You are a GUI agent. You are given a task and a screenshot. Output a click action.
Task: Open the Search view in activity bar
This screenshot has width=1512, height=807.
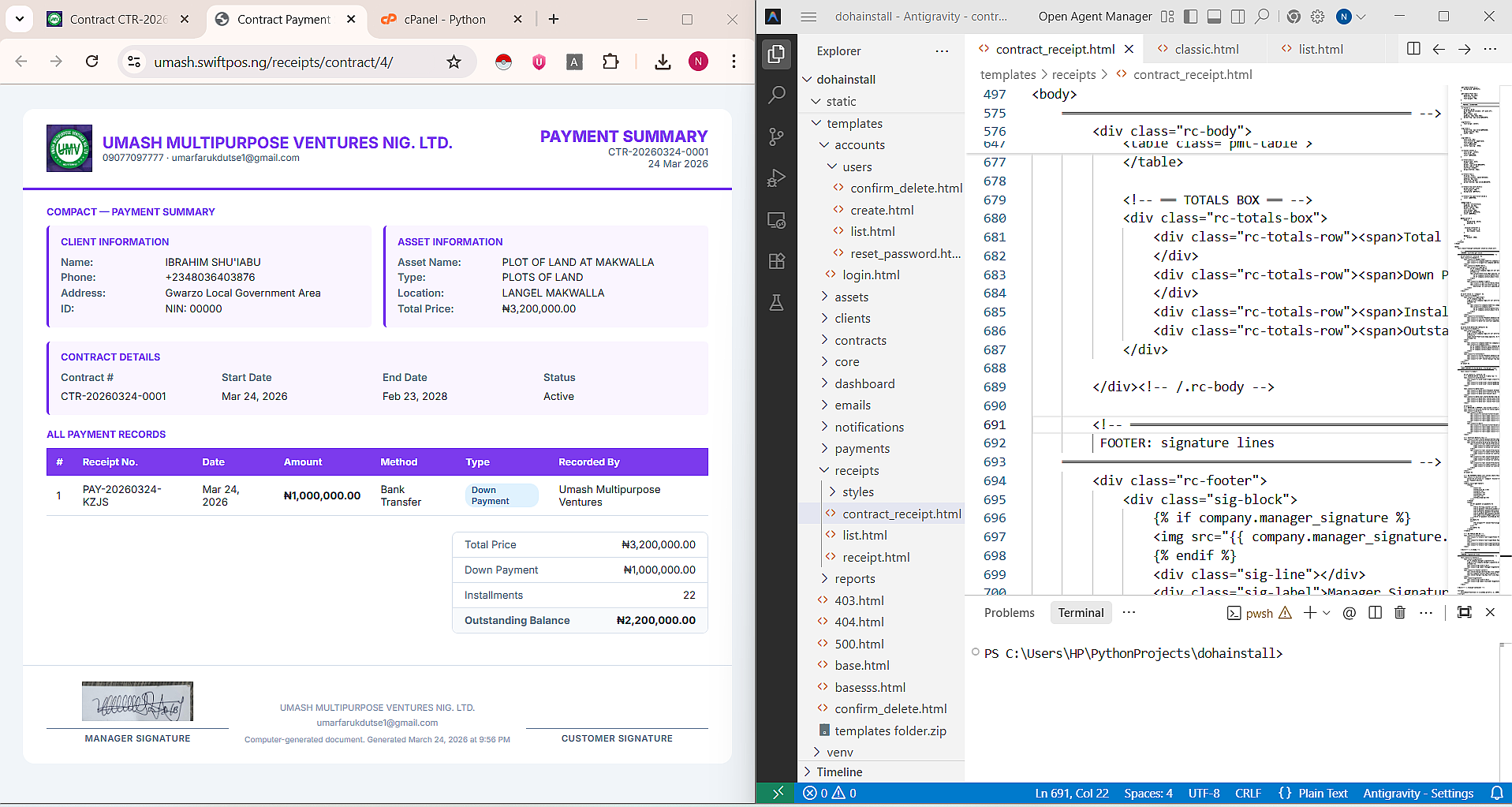point(777,95)
